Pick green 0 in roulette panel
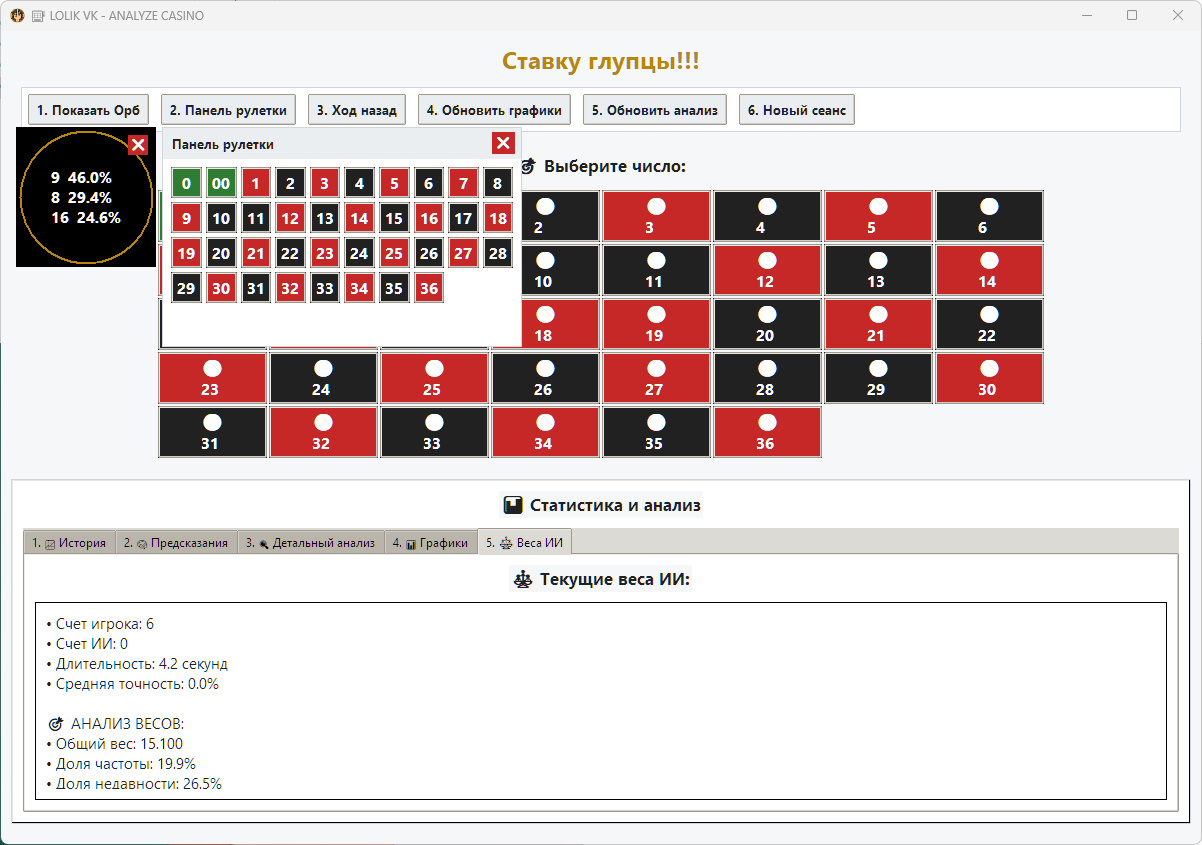 point(187,184)
